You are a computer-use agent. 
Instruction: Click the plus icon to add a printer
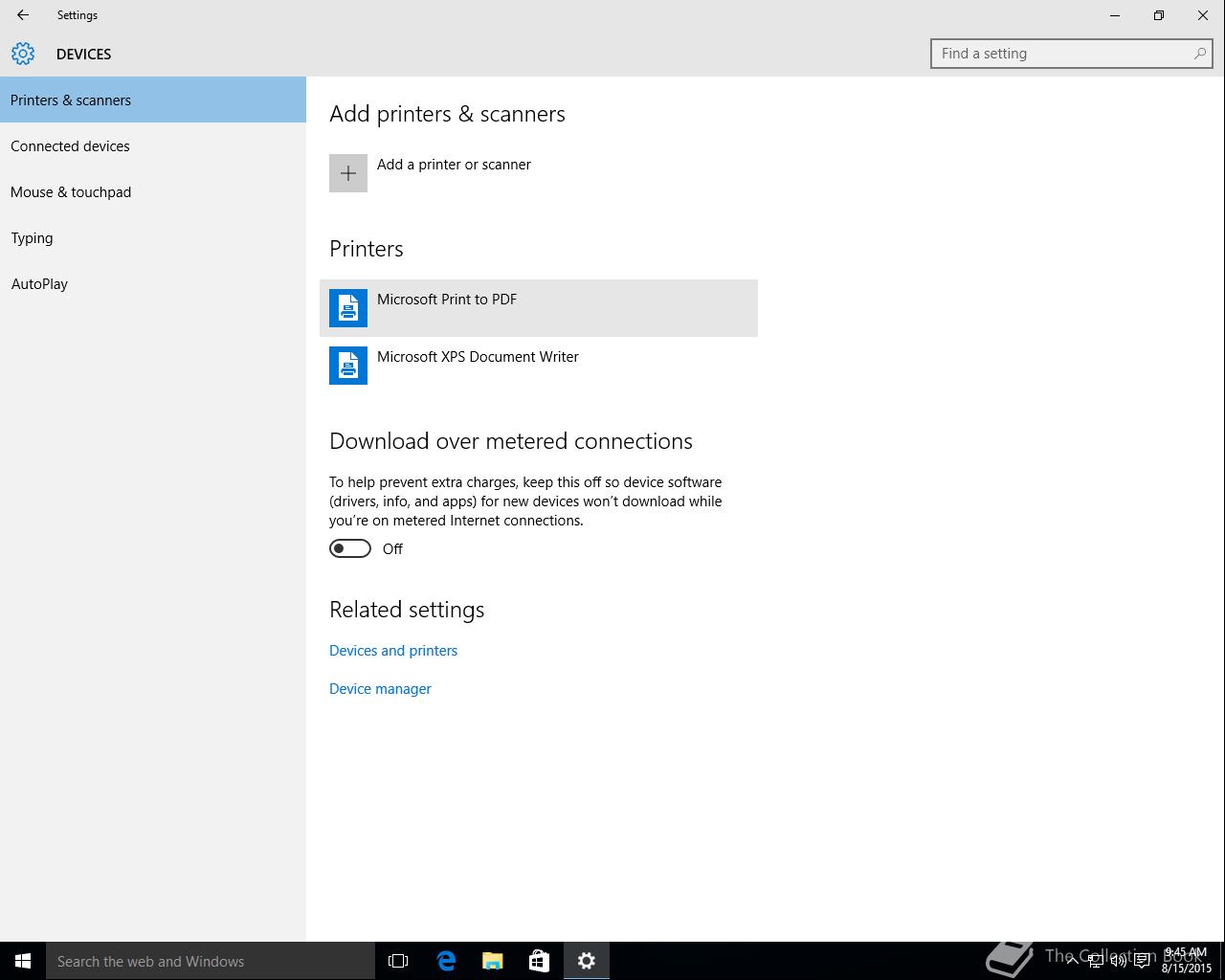(348, 173)
